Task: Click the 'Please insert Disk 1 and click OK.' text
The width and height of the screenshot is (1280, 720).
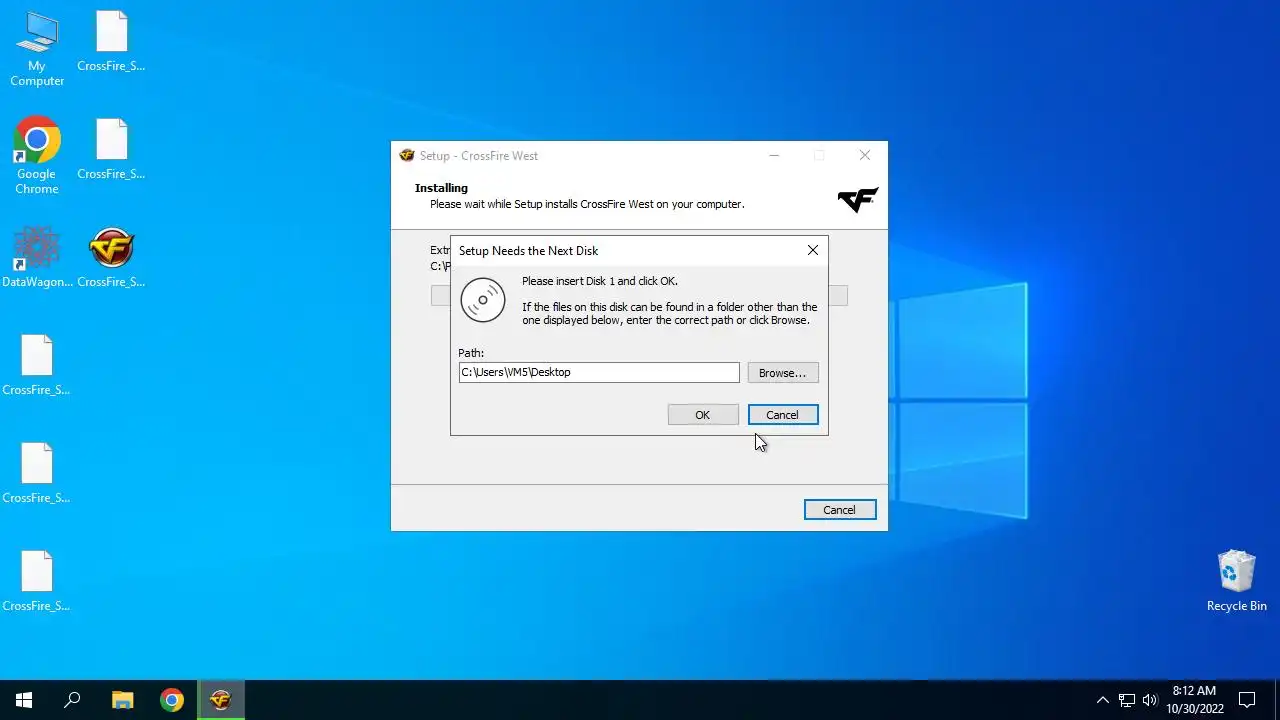Action: (x=600, y=281)
